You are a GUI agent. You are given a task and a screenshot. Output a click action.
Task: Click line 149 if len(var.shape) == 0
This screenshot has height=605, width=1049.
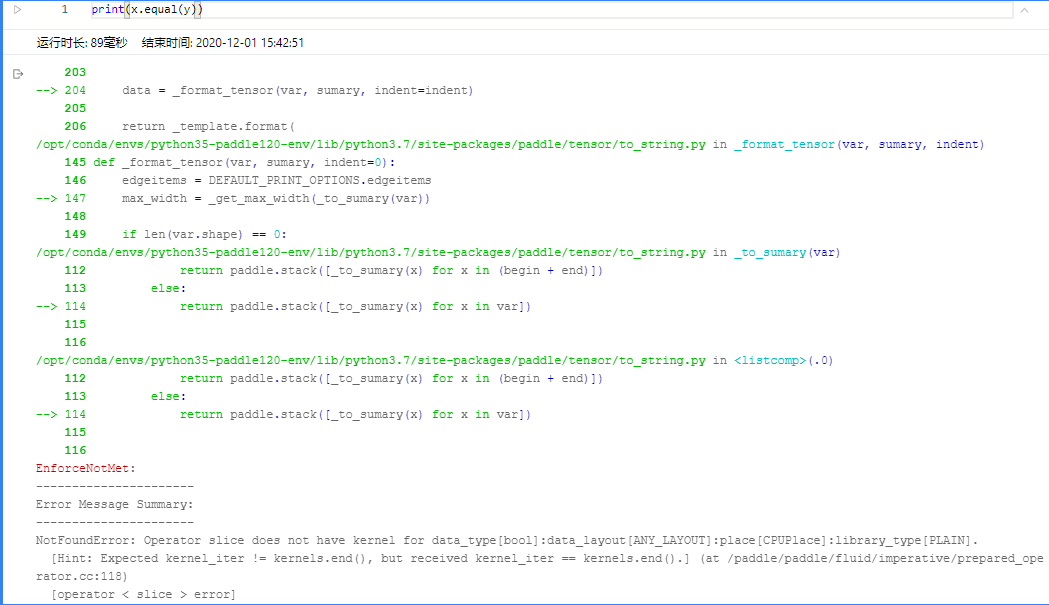[175, 234]
